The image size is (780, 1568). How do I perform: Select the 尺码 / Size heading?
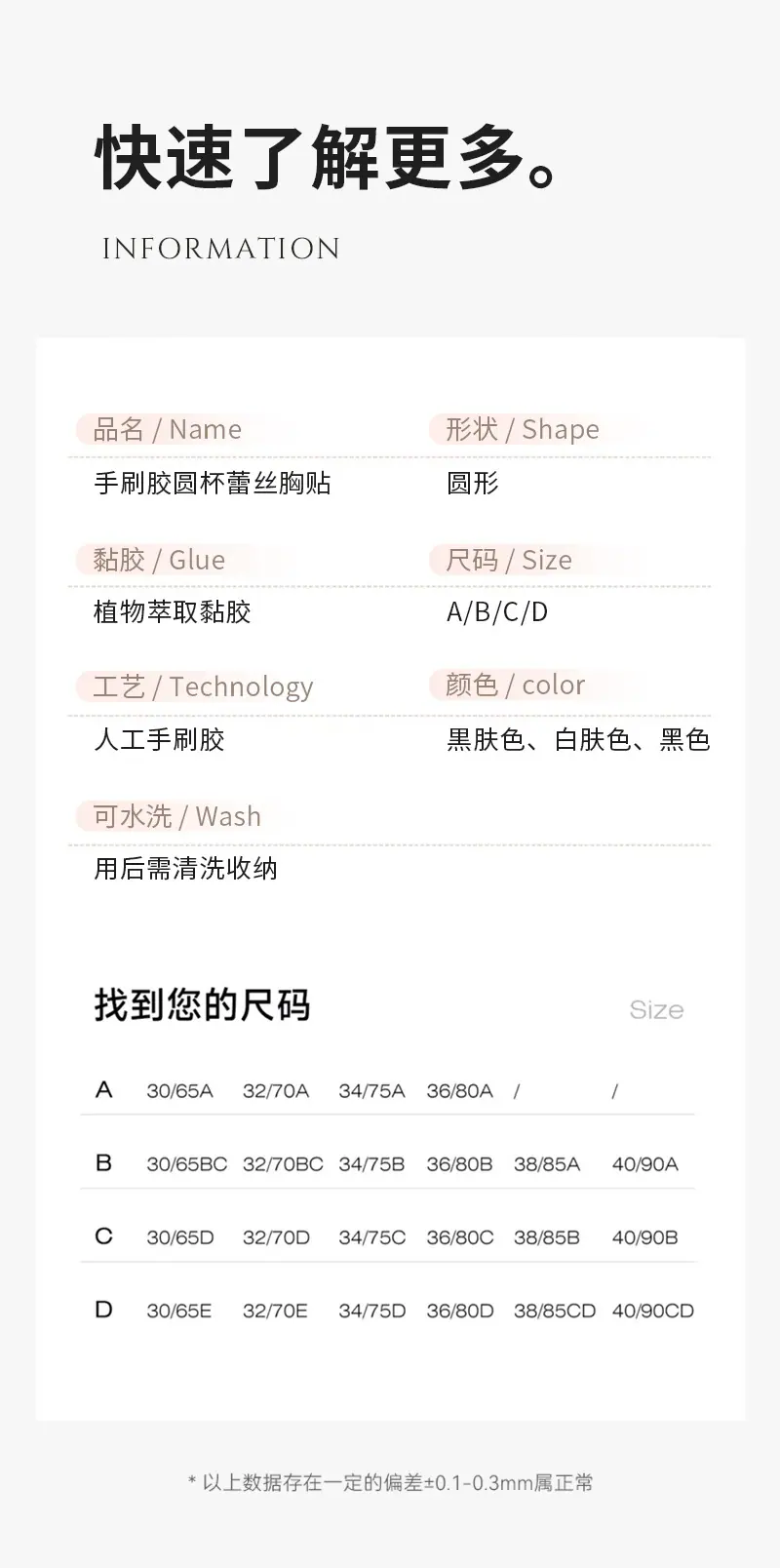[x=509, y=560]
